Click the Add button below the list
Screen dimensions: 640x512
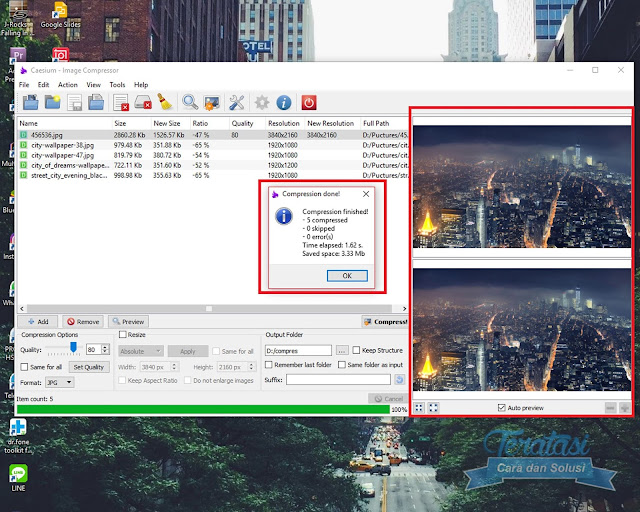pos(38,321)
